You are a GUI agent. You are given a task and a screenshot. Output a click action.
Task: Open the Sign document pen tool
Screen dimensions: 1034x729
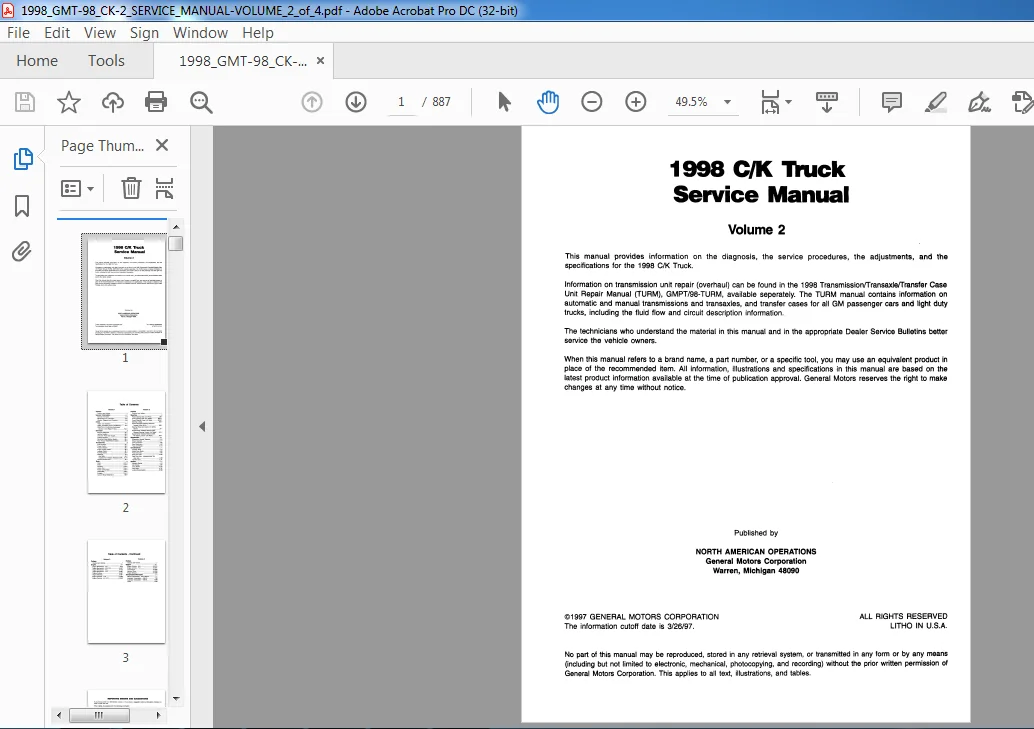click(x=979, y=102)
